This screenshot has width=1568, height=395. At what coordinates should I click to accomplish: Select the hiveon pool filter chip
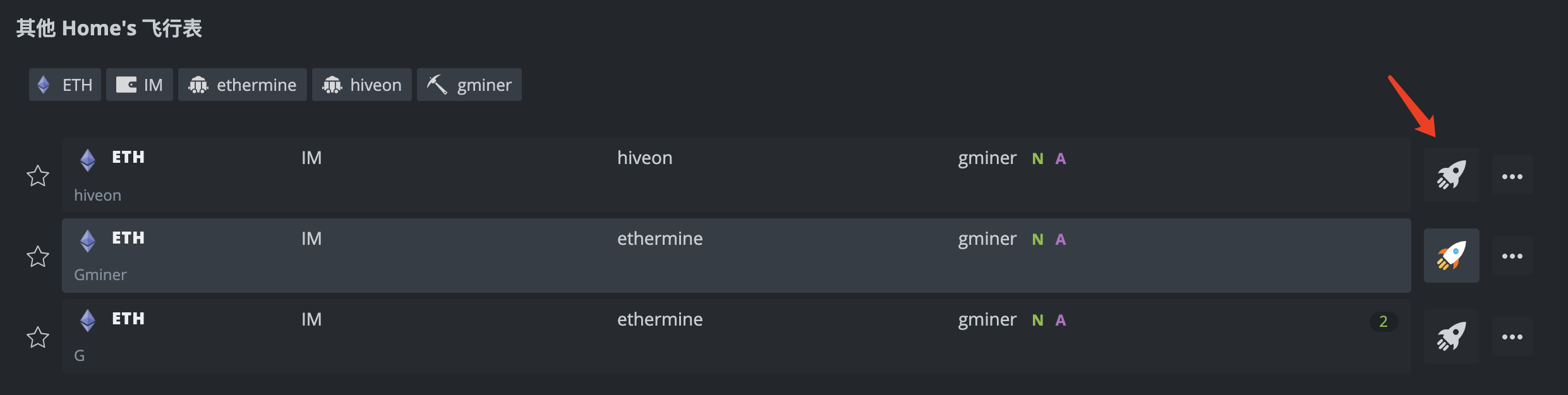[x=362, y=85]
